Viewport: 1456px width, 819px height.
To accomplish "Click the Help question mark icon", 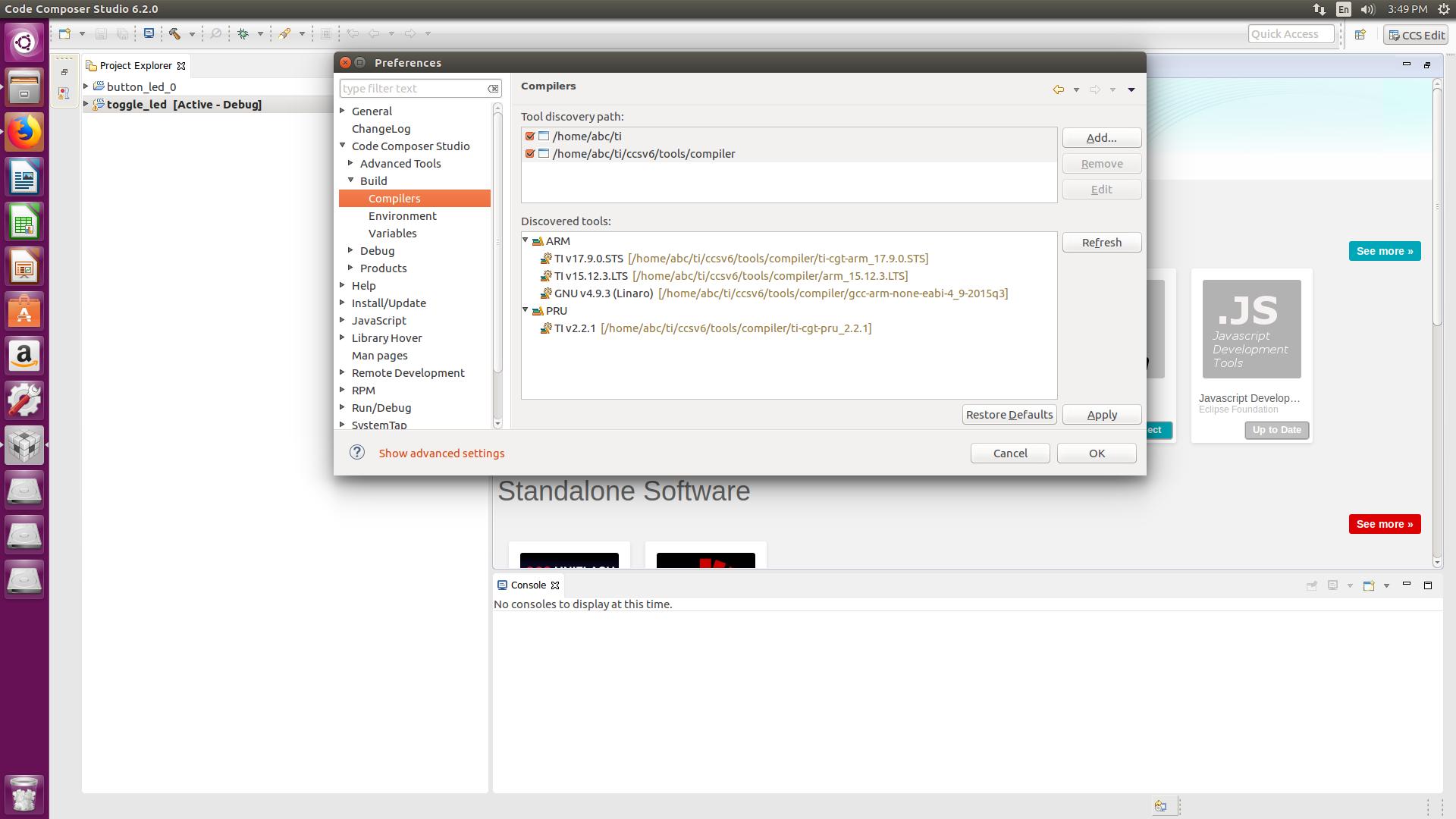I will (357, 453).
